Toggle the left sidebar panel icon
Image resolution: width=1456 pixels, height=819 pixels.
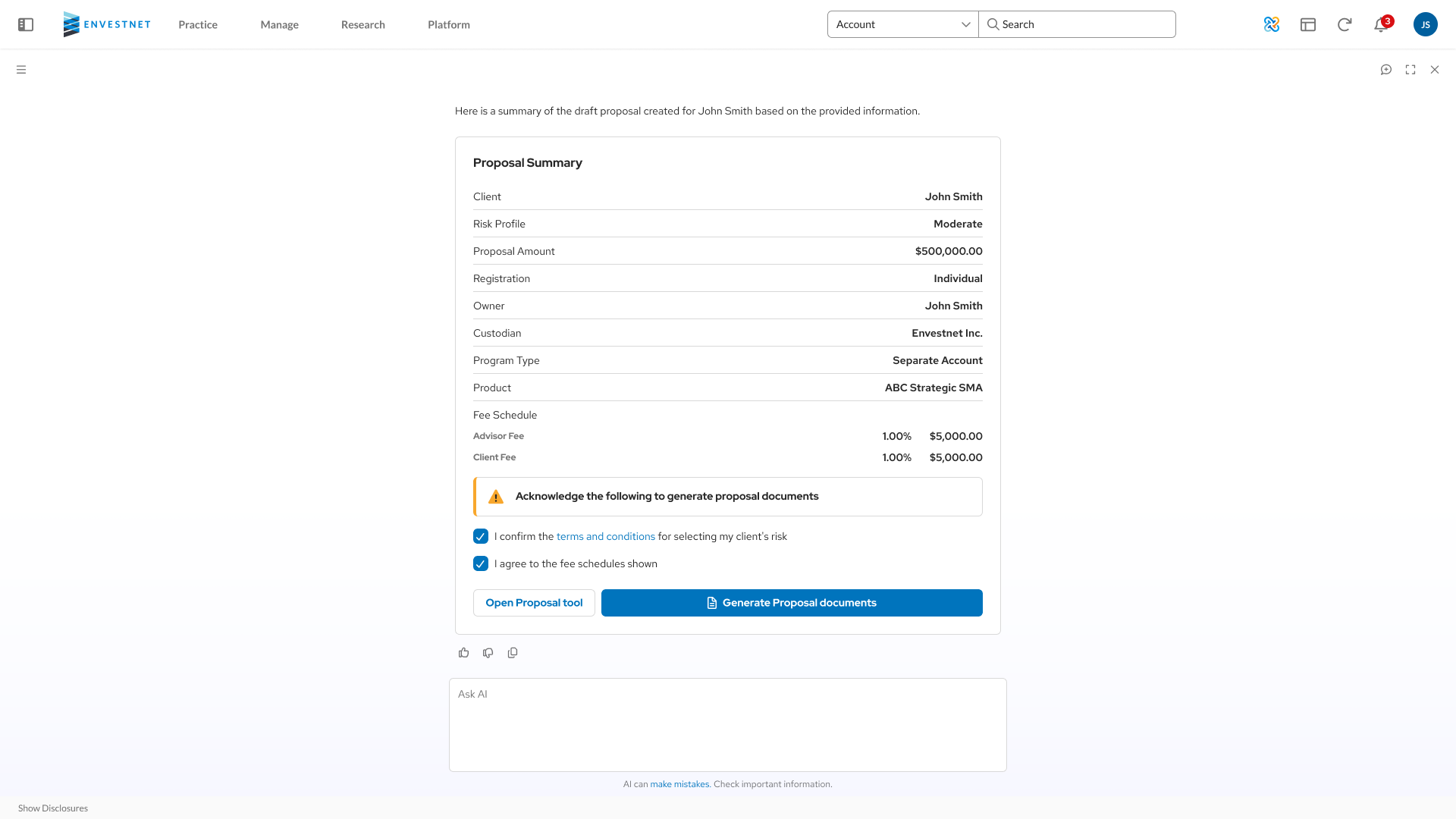click(x=26, y=24)
